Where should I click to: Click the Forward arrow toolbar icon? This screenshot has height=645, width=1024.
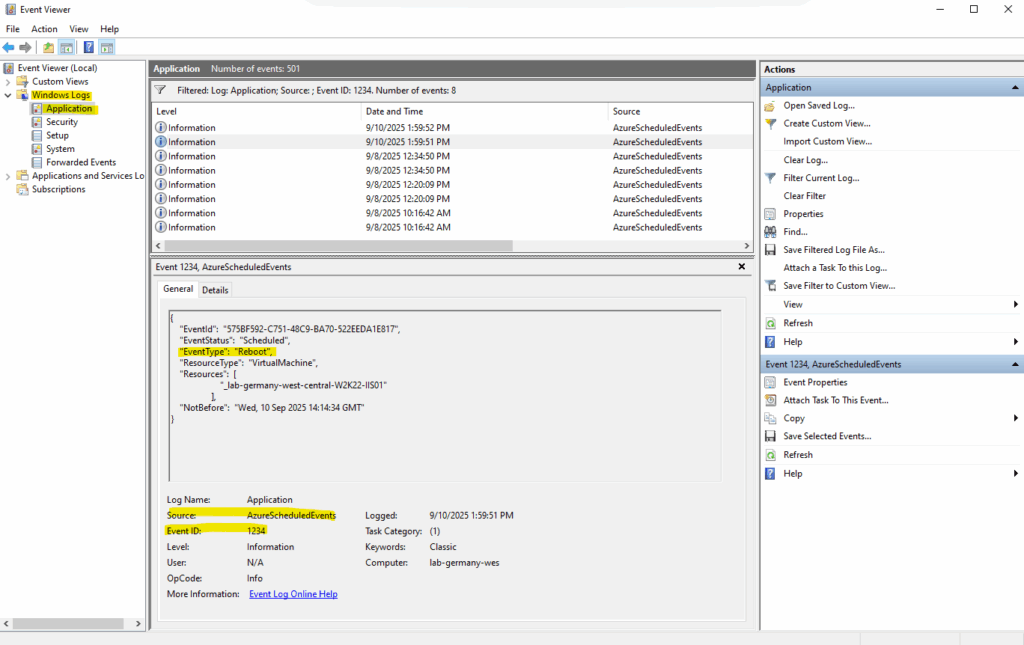pos(25,47)
